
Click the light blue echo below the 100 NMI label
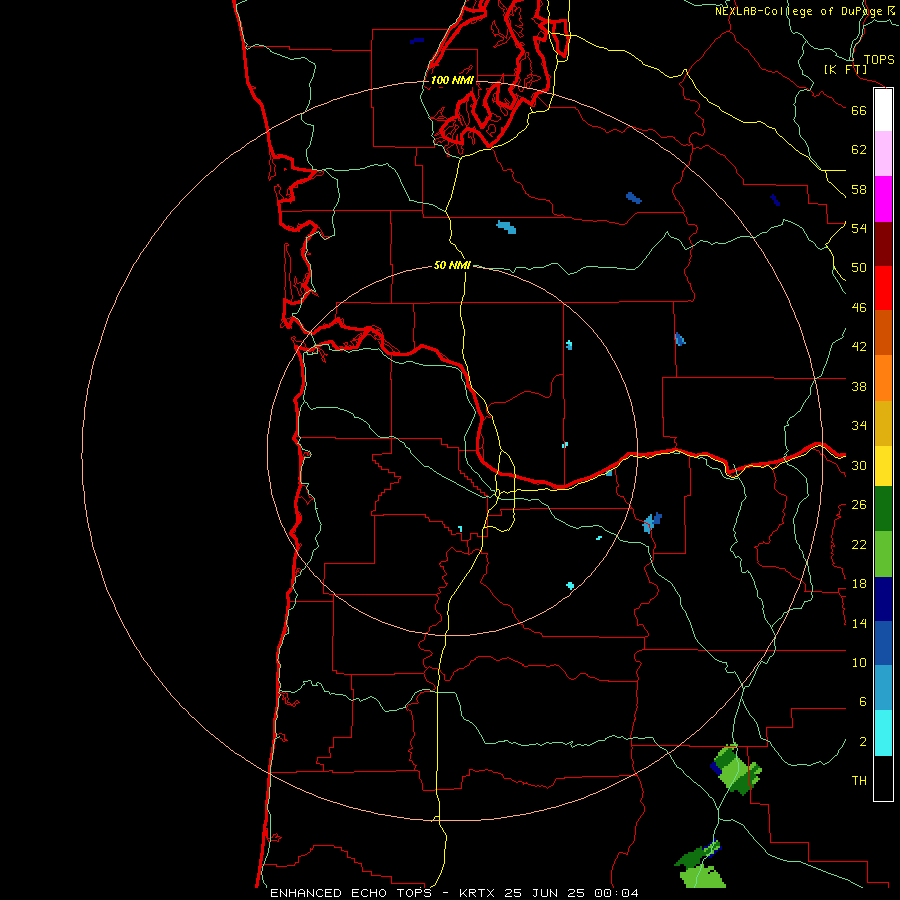tap(506, 227)
